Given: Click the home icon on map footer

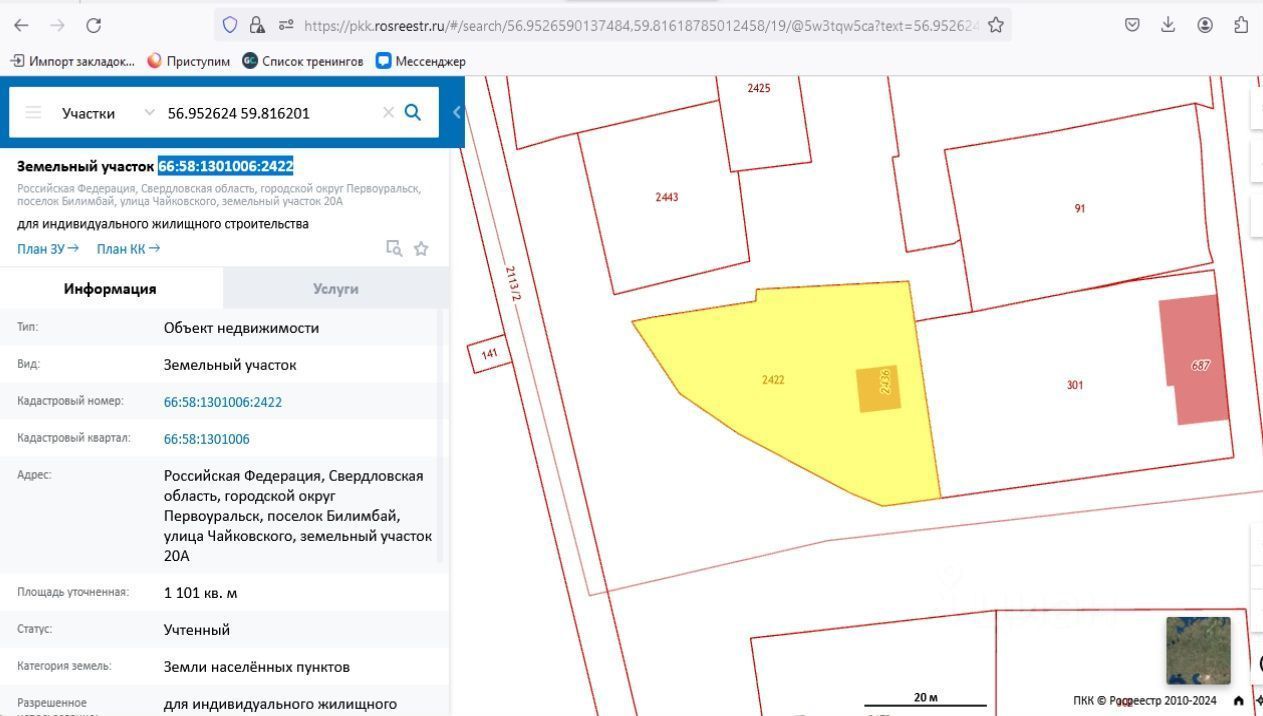Looking at the screenshot, I should 1238,700.
